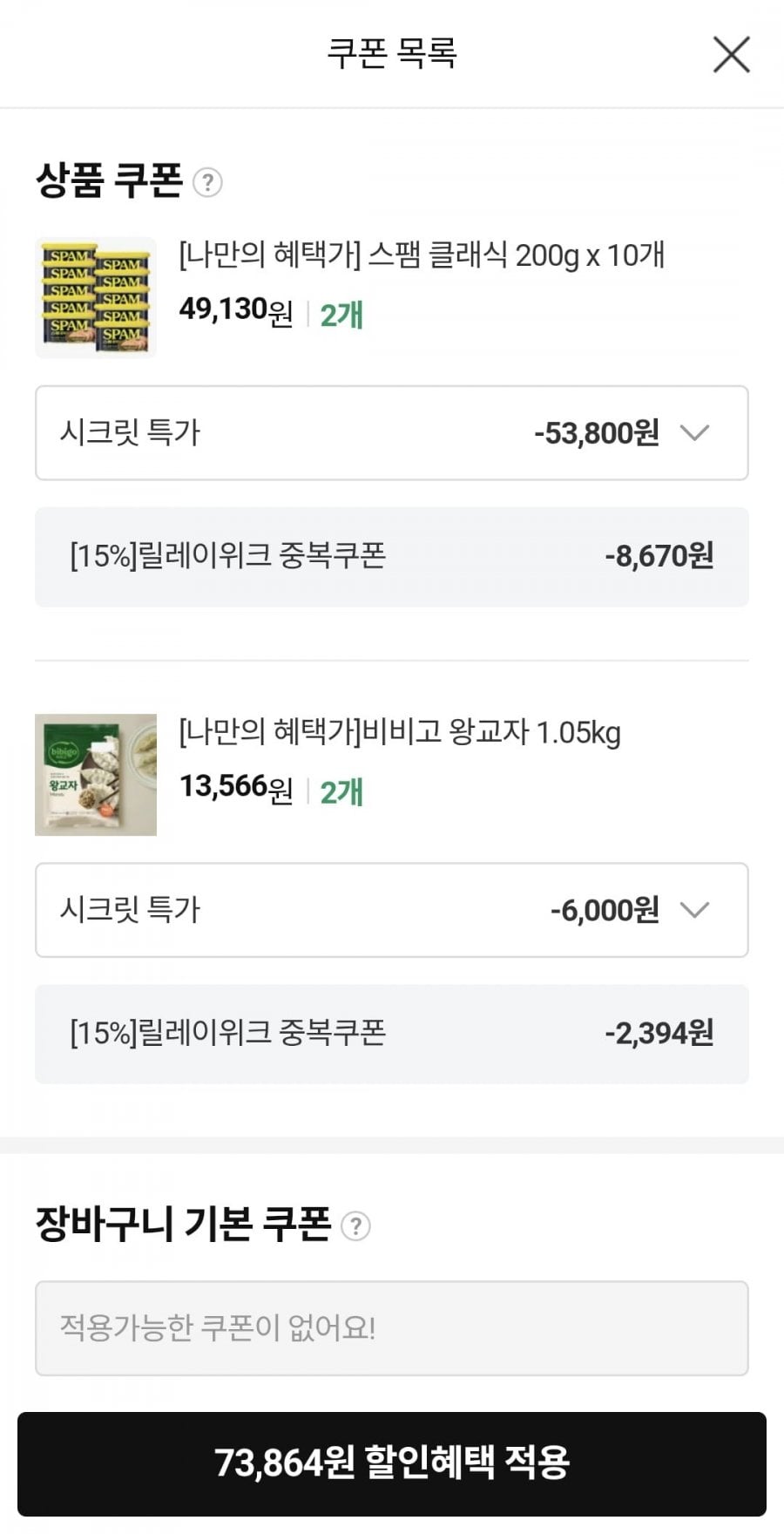784x1534 pixels.
Task: Tap the 스팸 클래식 200g x 10개 title
Action: pos(422,255)
